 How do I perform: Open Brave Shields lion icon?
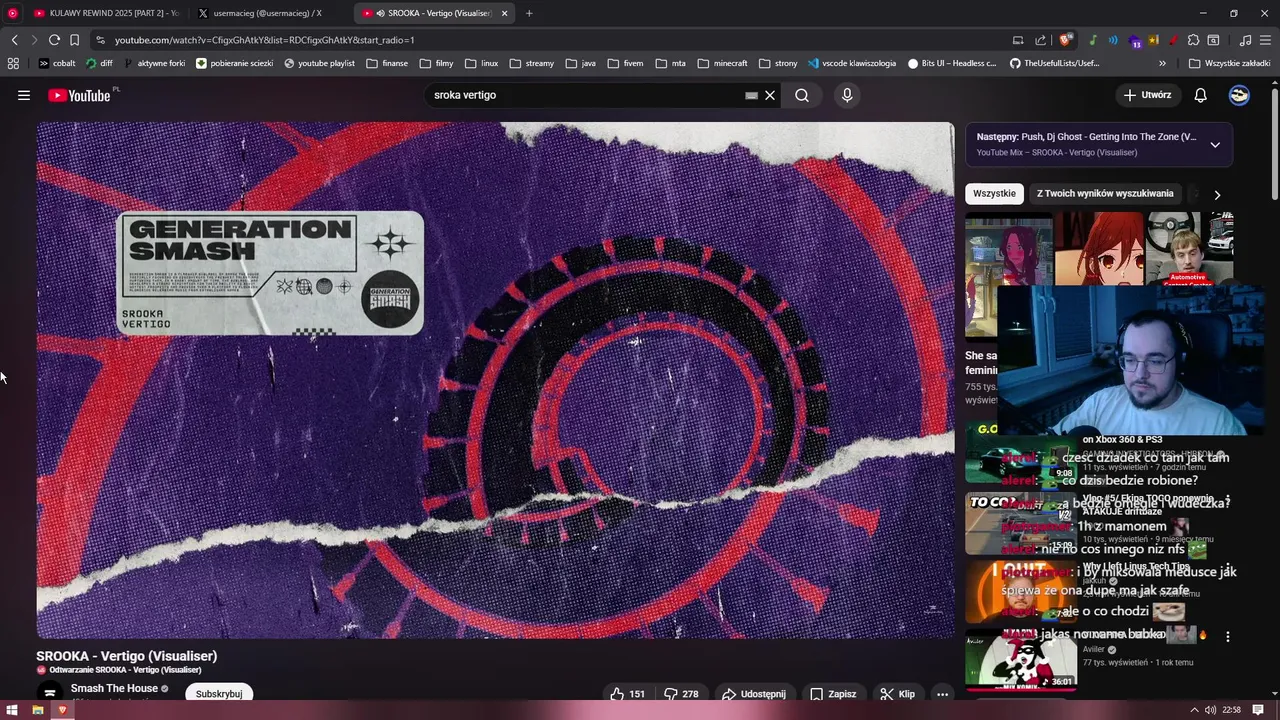1065,40
